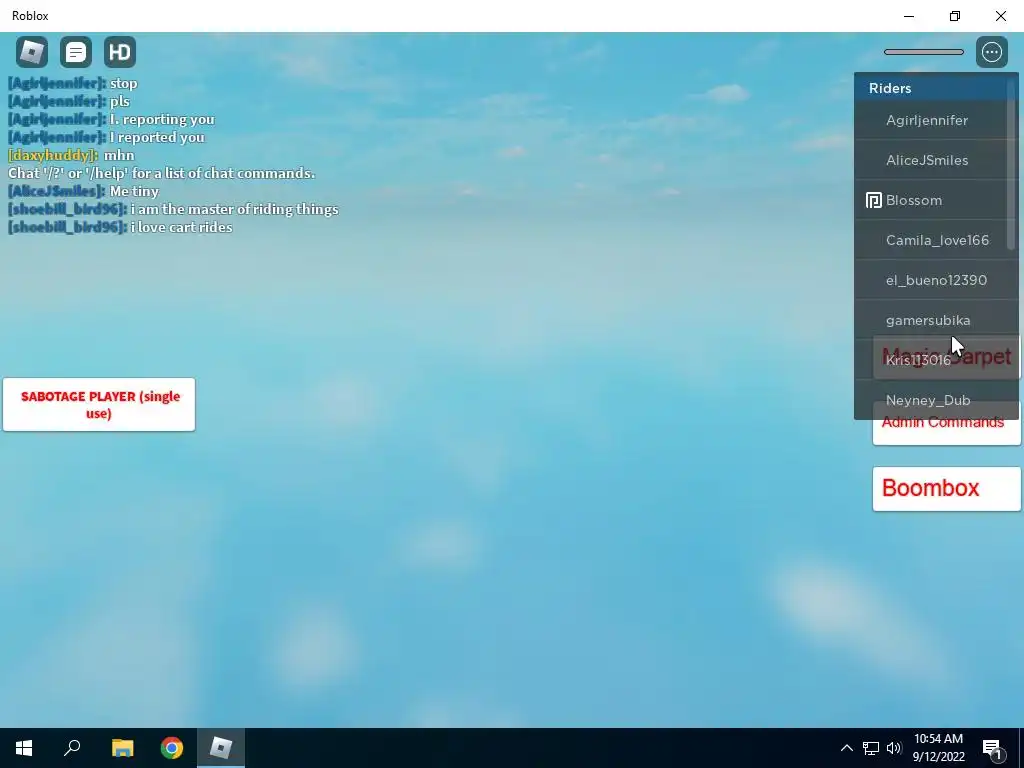The width and height of the screenshot is (1024, 768).
Task: Click the 'i am the master of riding things' message
Action: click(x=173, y=210)
